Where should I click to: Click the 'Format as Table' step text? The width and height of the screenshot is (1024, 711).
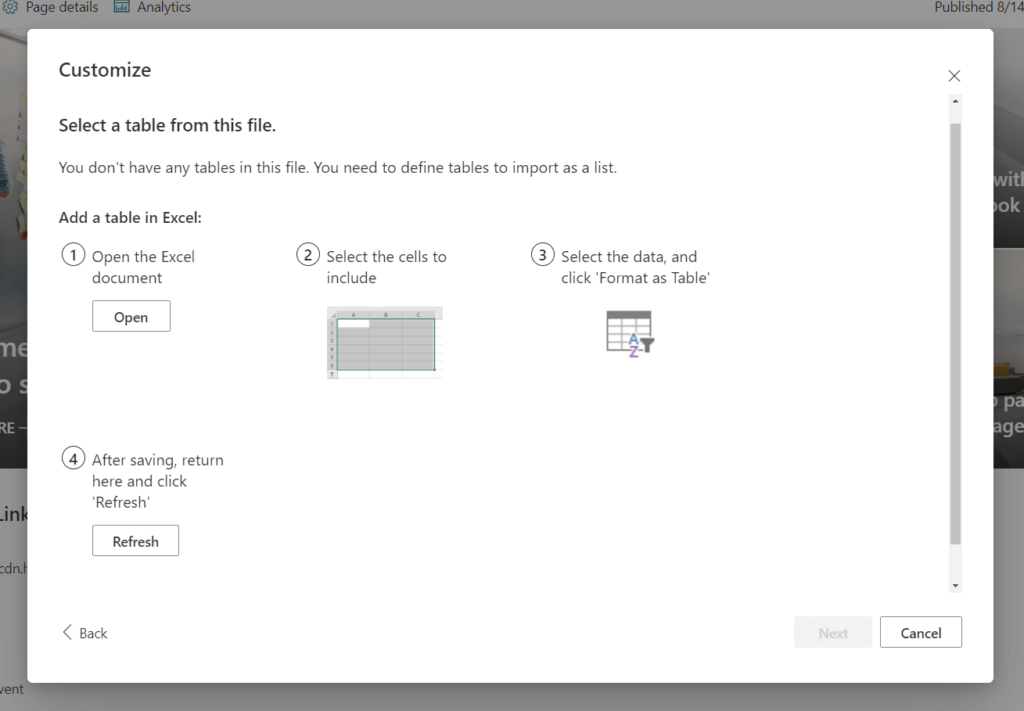(635, 267)
